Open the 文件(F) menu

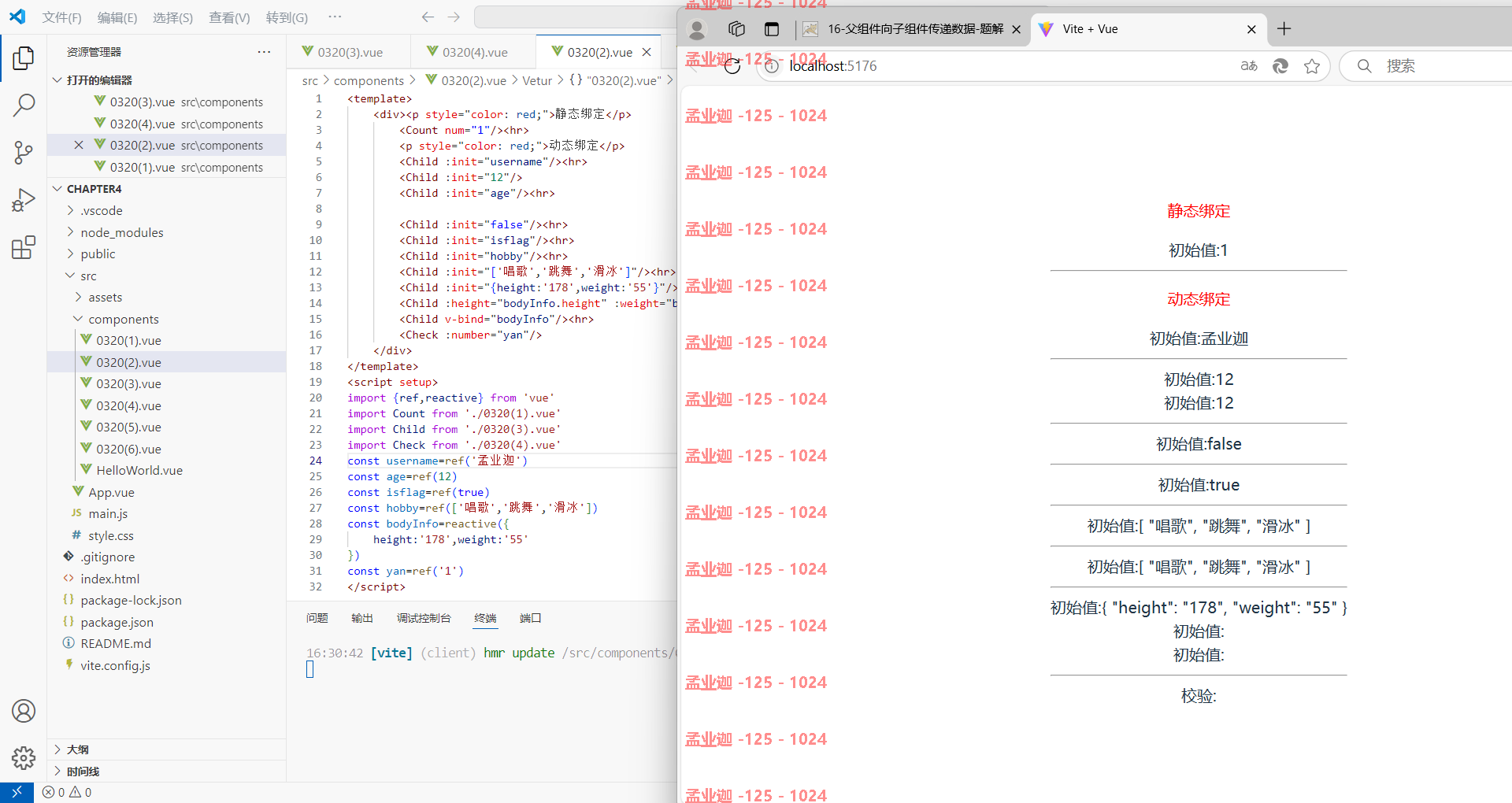click(61, 17)
